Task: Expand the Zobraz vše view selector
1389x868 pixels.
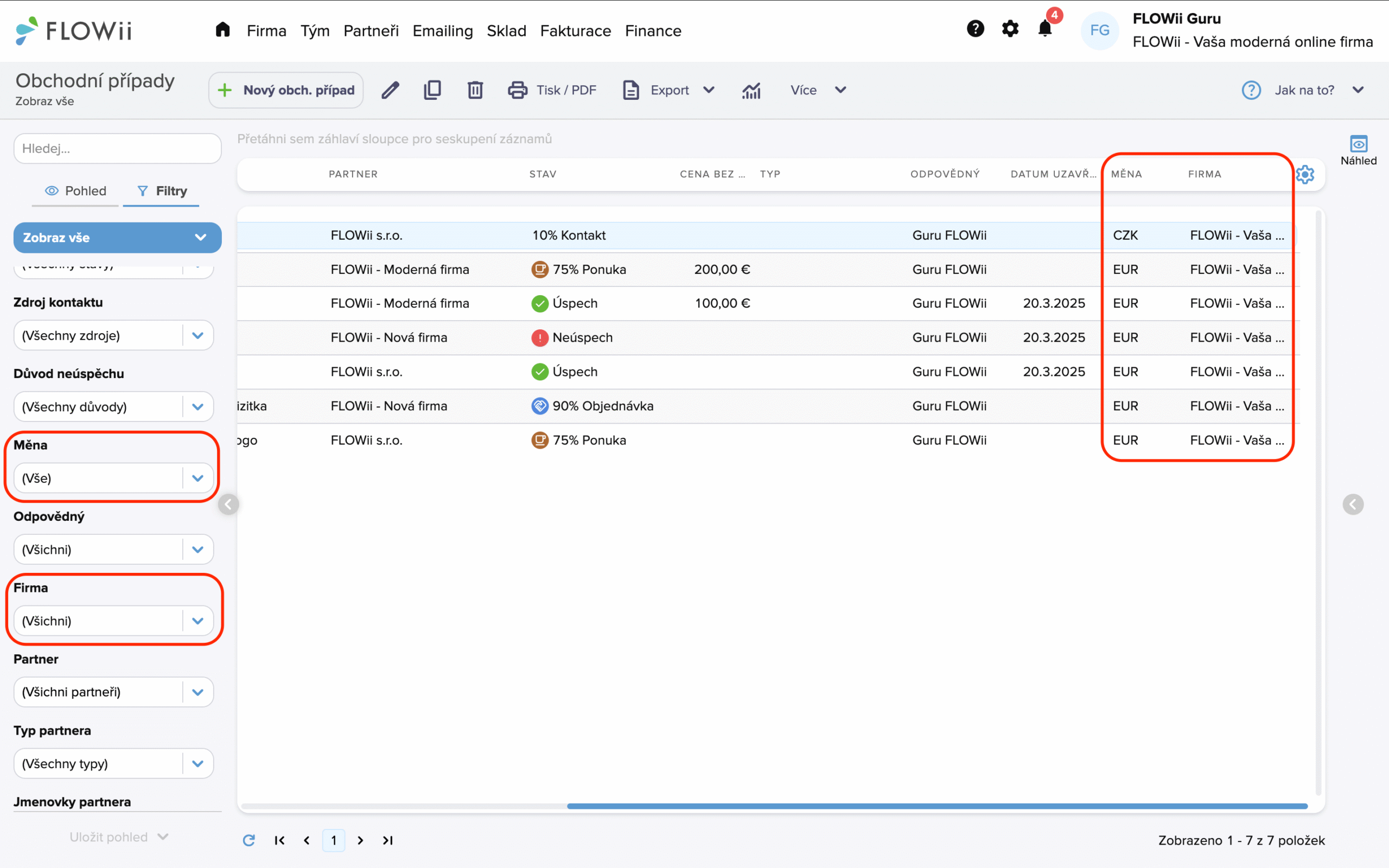Action: [118, 238]
